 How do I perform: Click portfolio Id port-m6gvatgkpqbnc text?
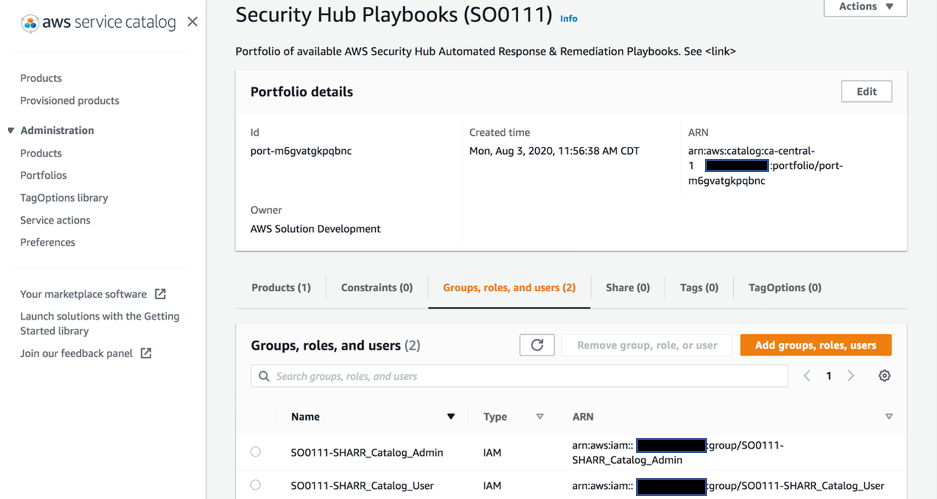tap(301, 151)
